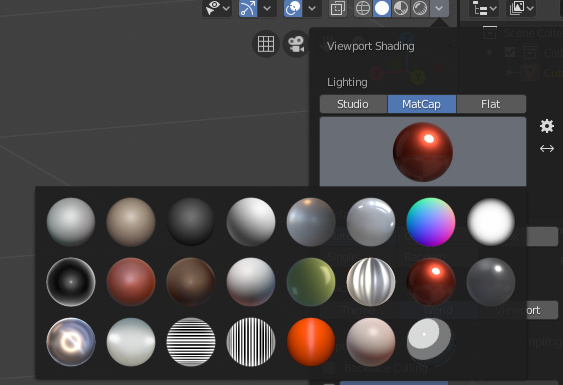The width and height of the screenshot is (563, 385).
Task: Choose the white-gray gradient MatCap
Action: [251, 222]
